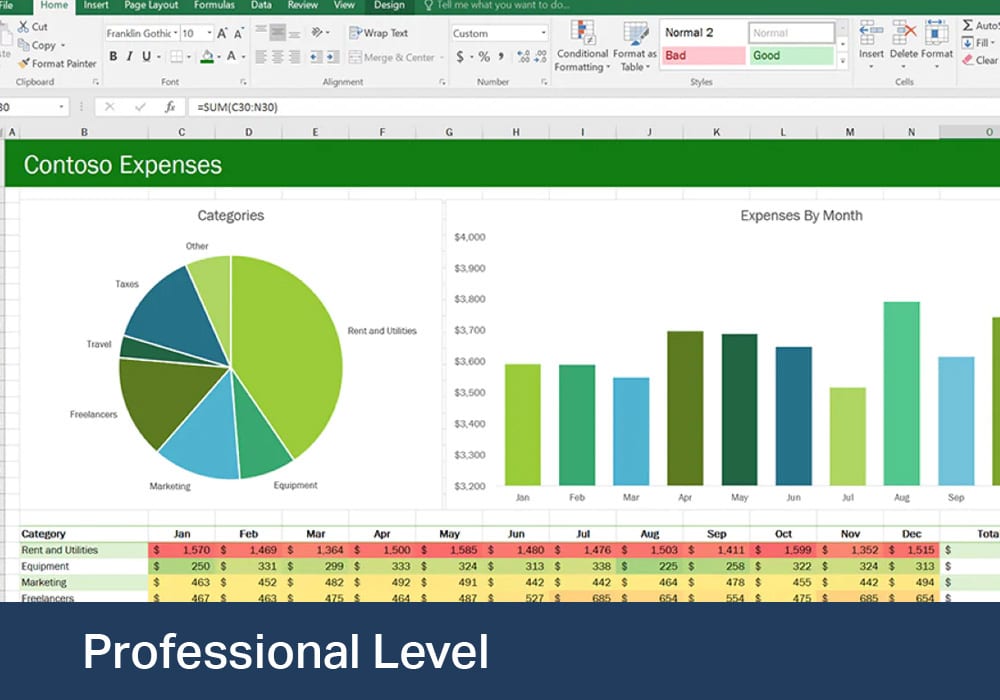Click the Fill button in Editing
The width and height of the screenshot is (1000, 700).
[x=978, y=43]
